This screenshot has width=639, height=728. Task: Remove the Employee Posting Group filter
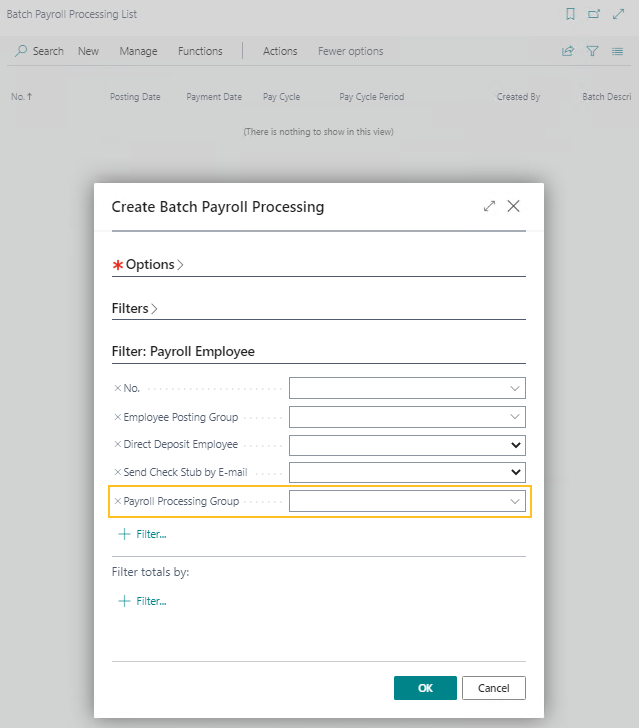pos(117,417)
